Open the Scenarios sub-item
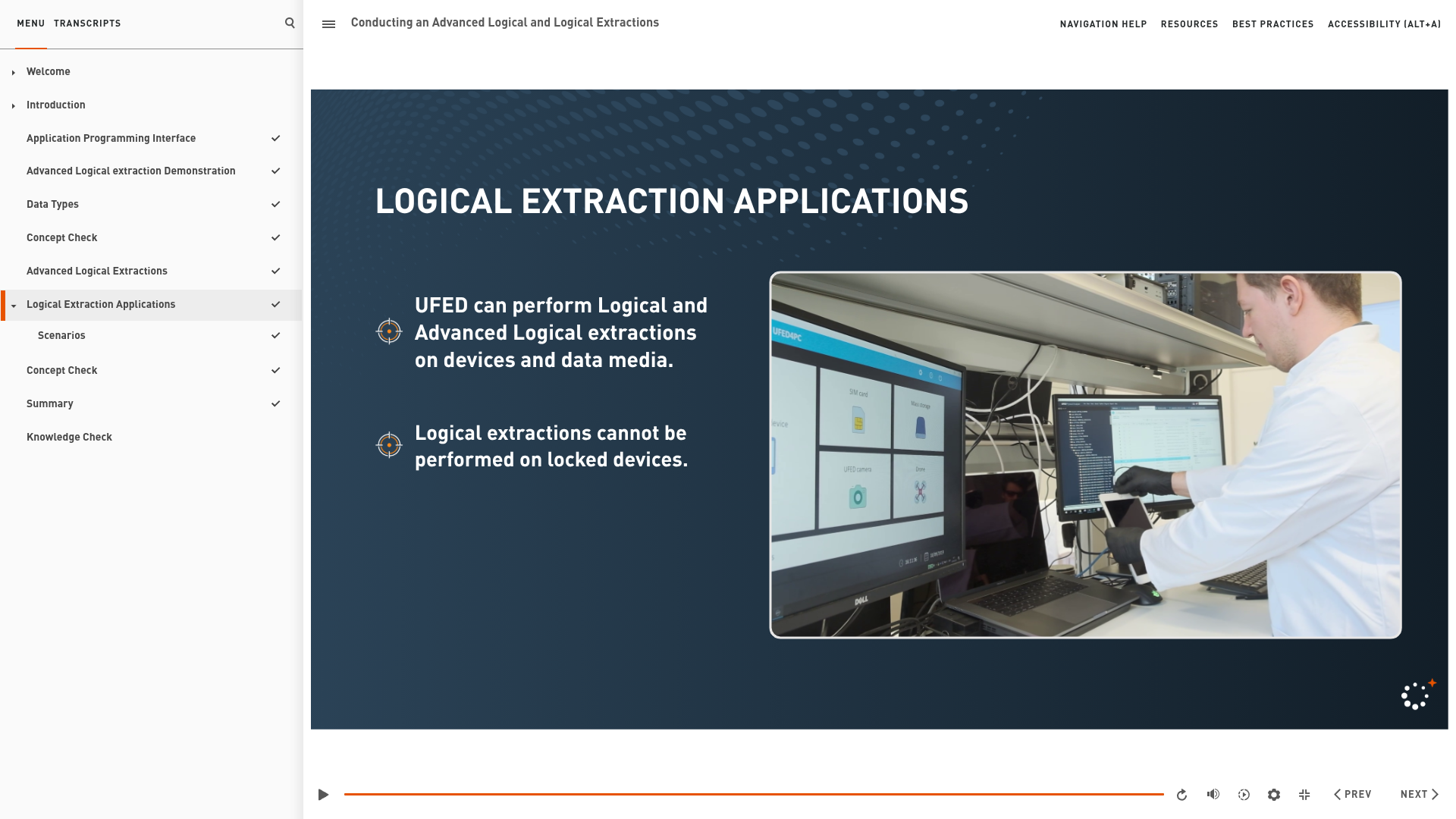This screenshot has height=819, width=1456. click(x=61, y=335)
